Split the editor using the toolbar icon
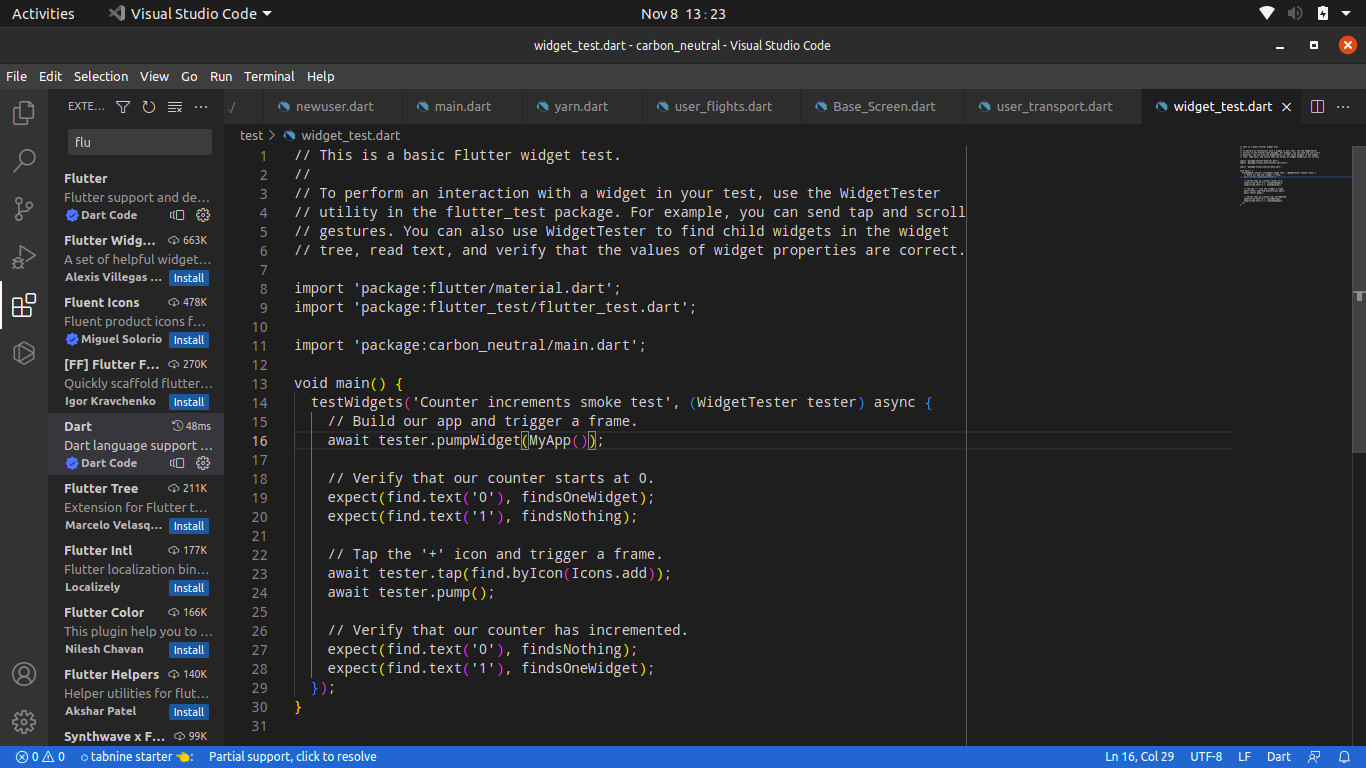Image resolution: width=1366 pixels, height=768 pixels. (1317, 106)
